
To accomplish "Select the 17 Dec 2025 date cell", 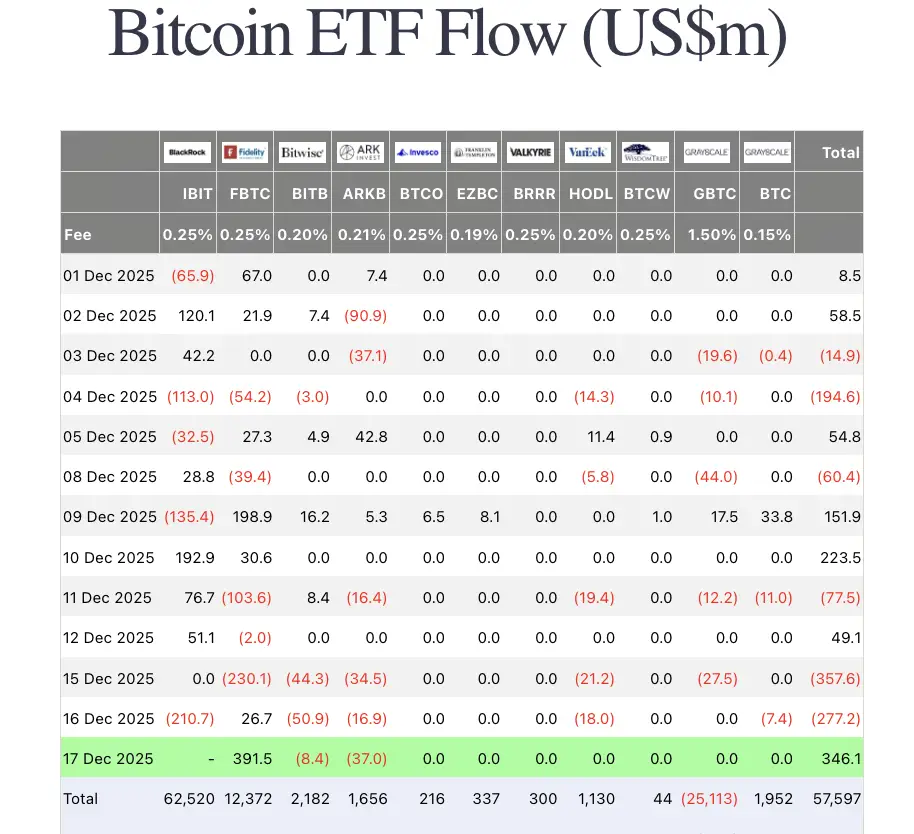I will 108,759.
